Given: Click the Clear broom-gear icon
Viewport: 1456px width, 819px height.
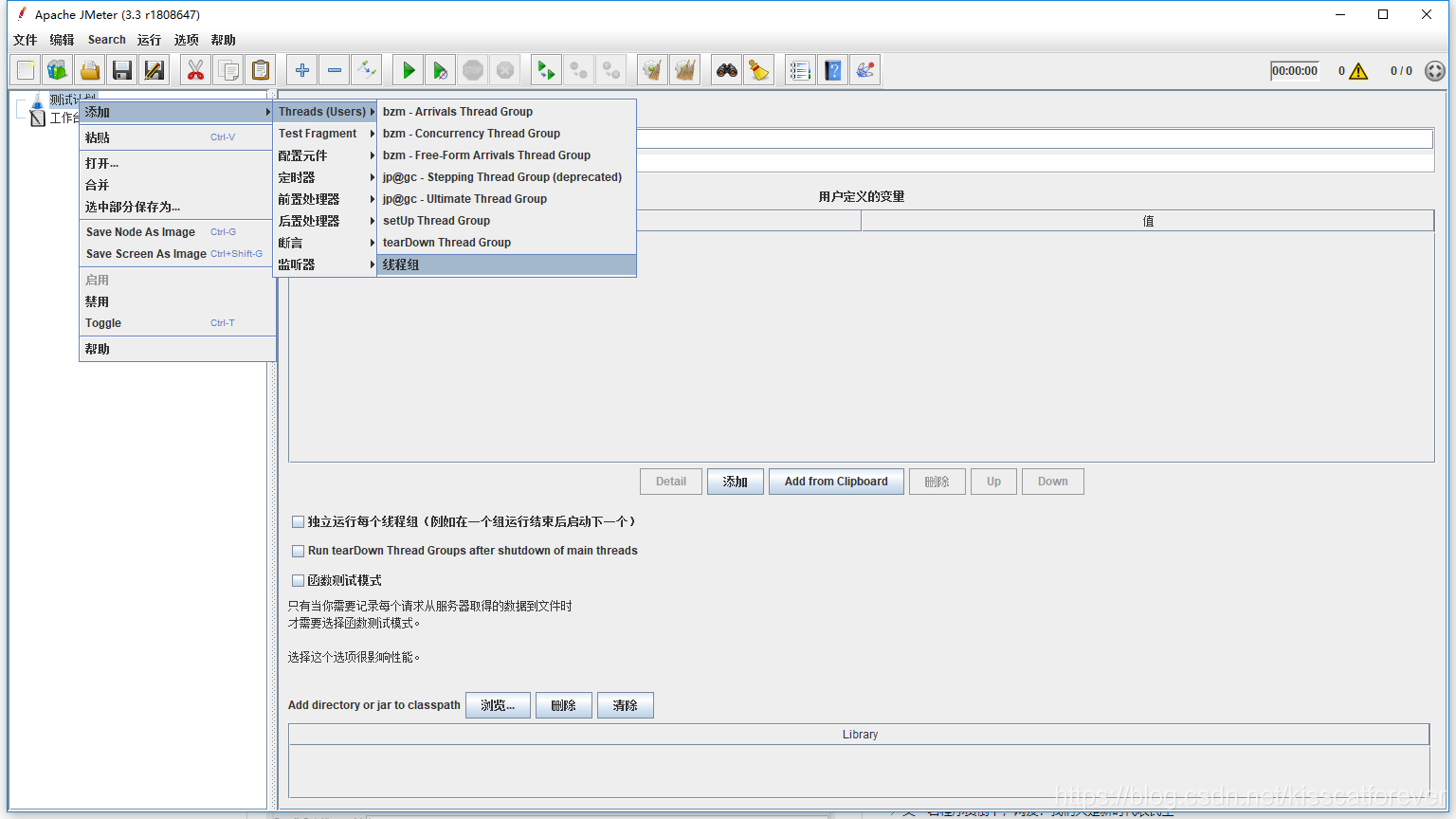Looking at the screenshot, I should click(653, 70).
